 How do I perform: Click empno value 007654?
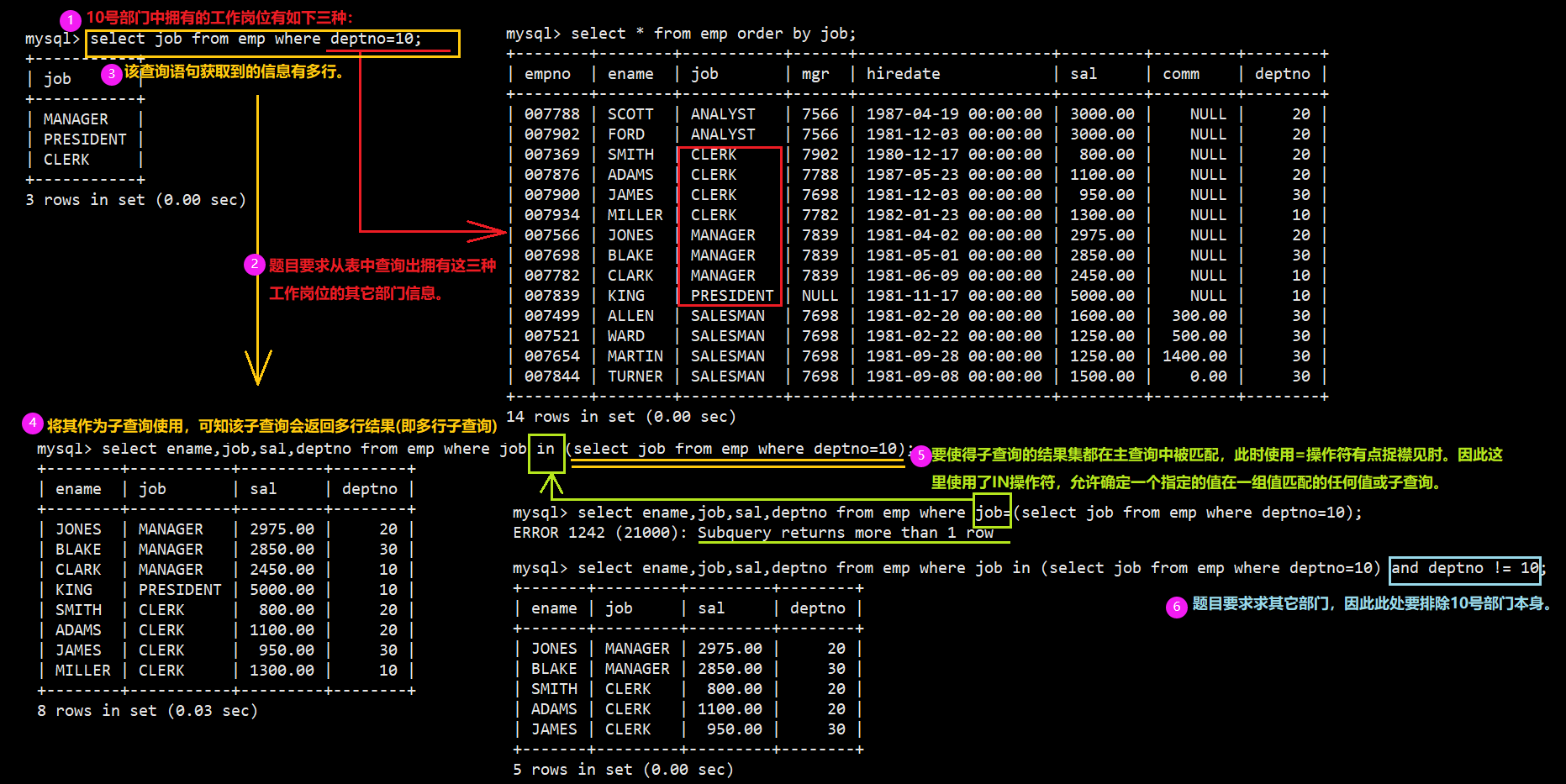(x=552, y=356)
